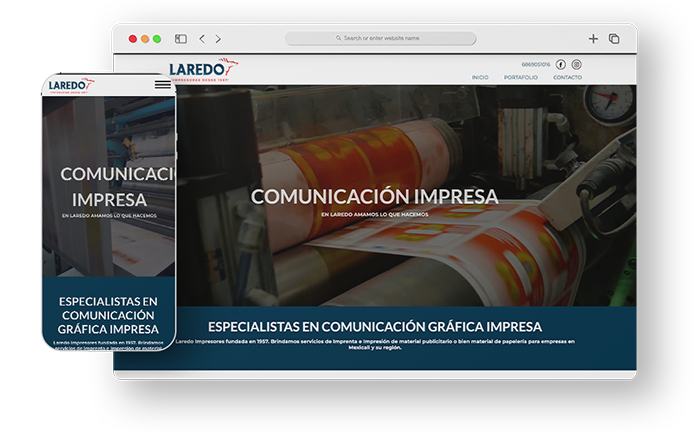The width and height of the screenshot is (700, 438).
Task: Click the browser forward arrow
Action: coord(218,39)
